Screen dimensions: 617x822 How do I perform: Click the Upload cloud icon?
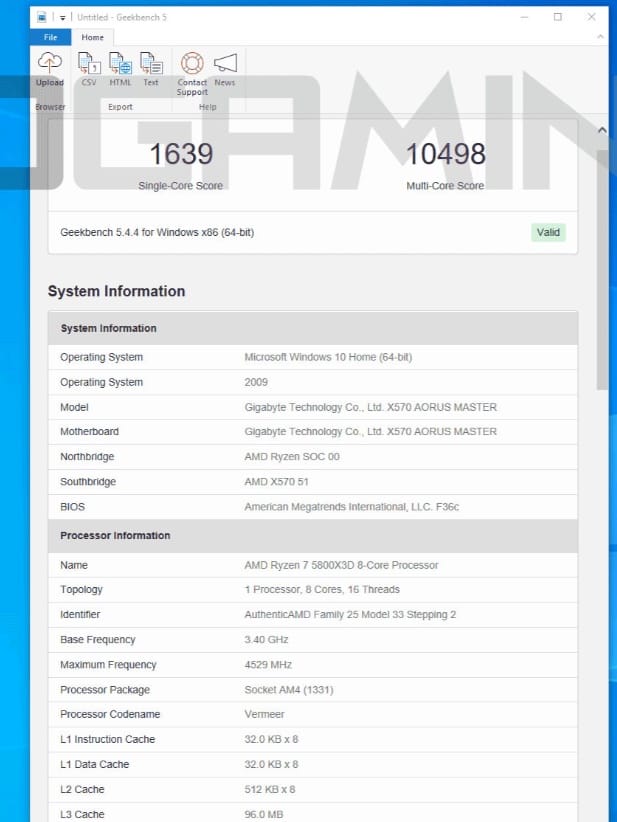pos(49,64)
